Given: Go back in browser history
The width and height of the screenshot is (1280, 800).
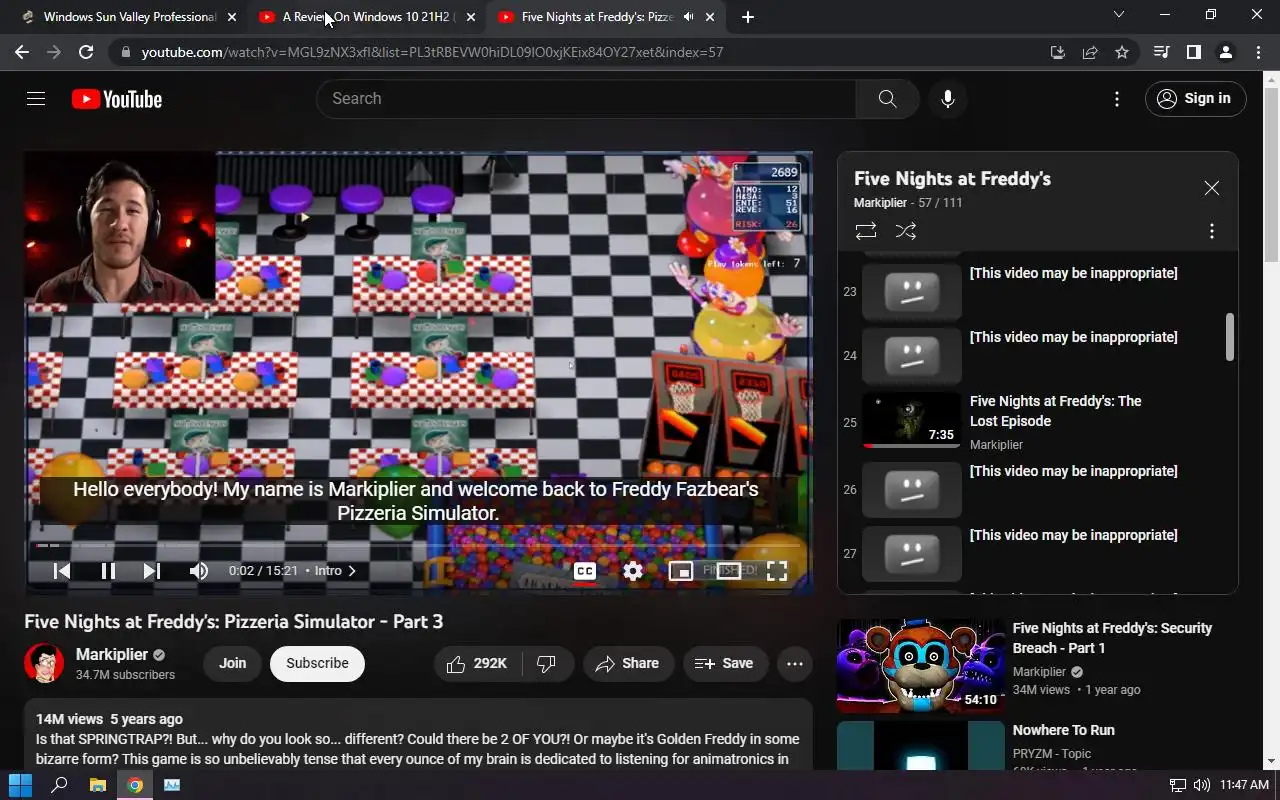Looking at the screenshot, I should pyautogui.click(x=22, y=52).
